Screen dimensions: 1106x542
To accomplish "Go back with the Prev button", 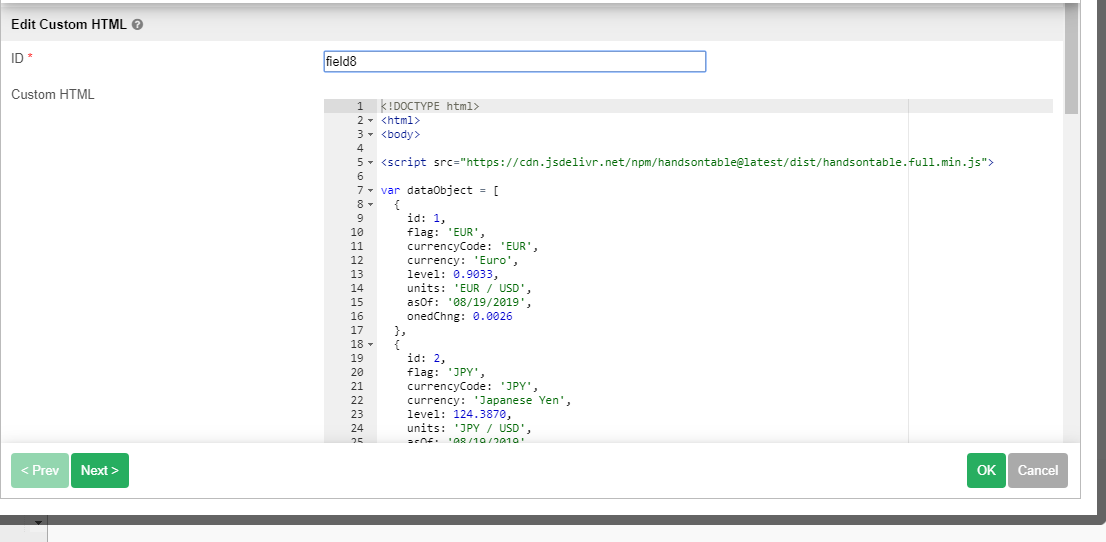I will click(x=40, y=471).
